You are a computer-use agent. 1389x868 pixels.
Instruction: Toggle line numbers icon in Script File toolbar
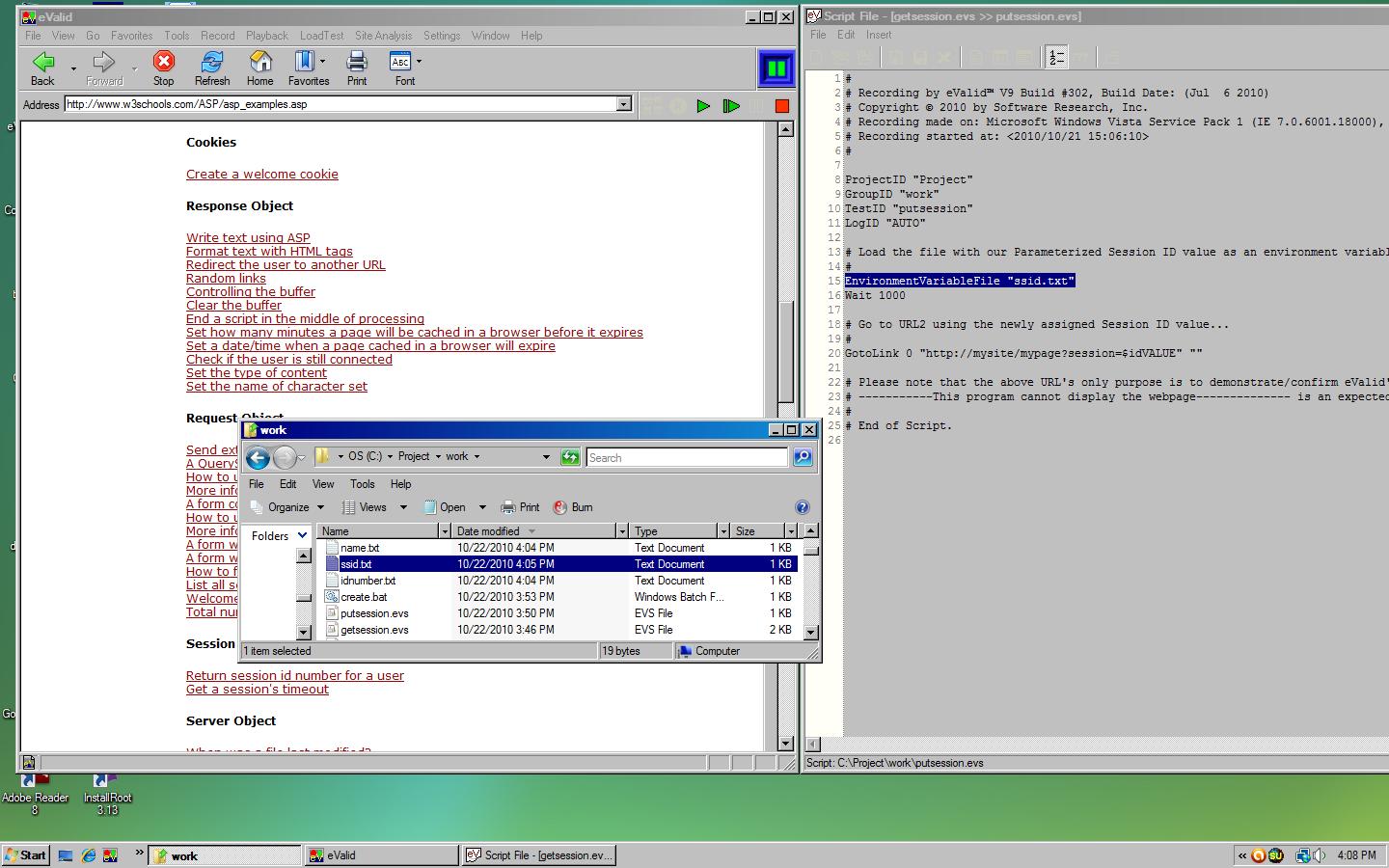point(1056,58)
